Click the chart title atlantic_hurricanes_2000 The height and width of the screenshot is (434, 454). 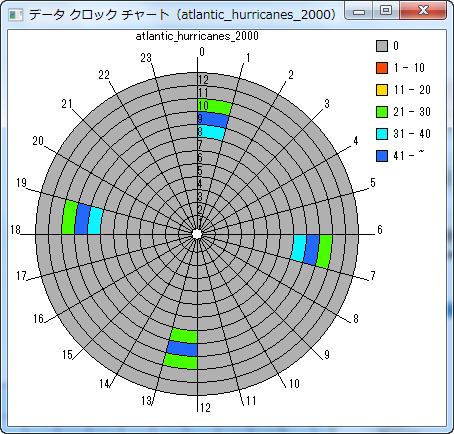pyautogui.click(x=197, y=36)
